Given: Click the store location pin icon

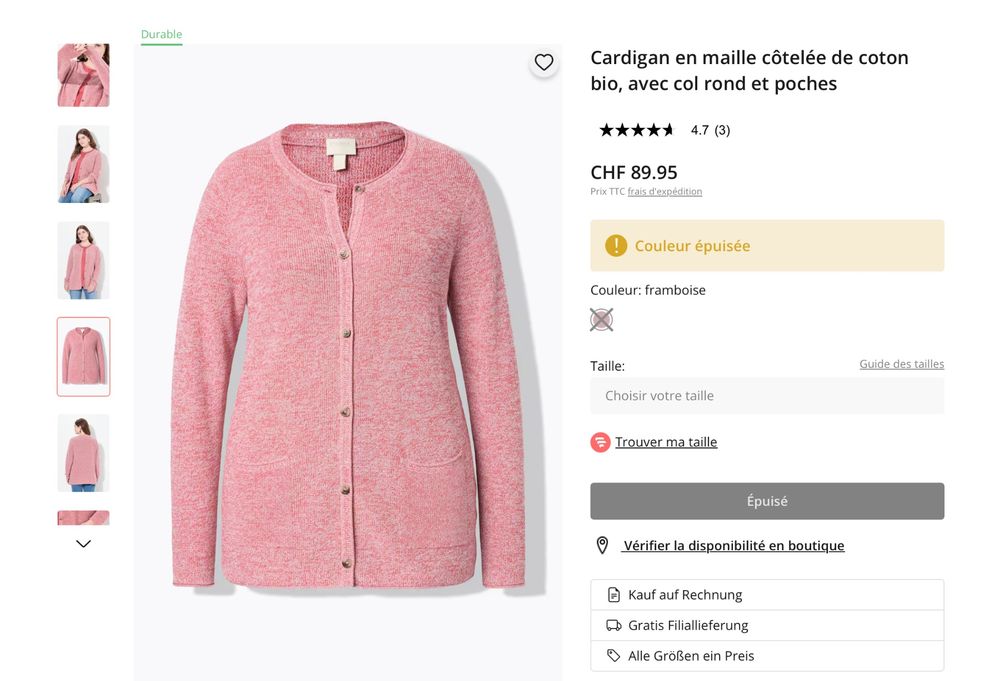Looking at the screenshot, I should click(602, 545).
